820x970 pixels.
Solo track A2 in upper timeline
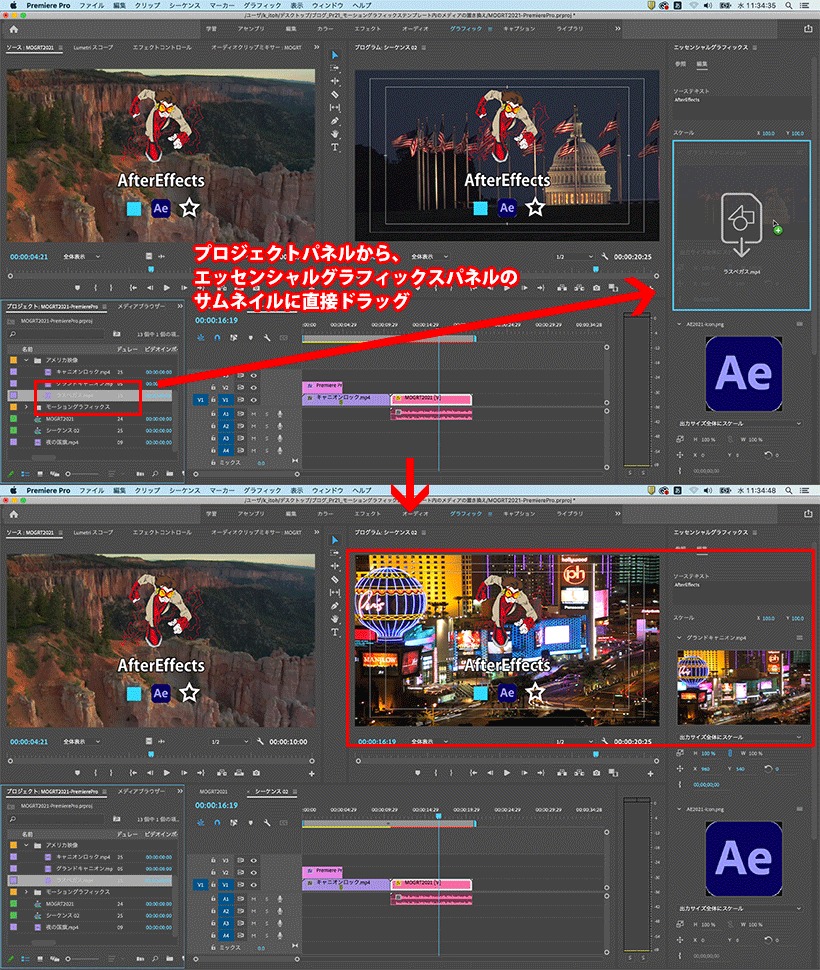click(x=267, y=426)
